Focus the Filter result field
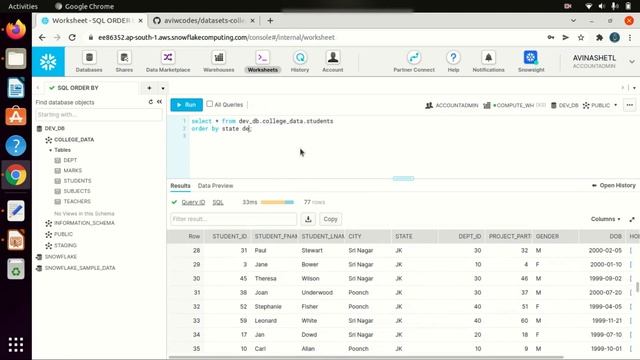This screenshot has width=640, height=360. [233, 219]
